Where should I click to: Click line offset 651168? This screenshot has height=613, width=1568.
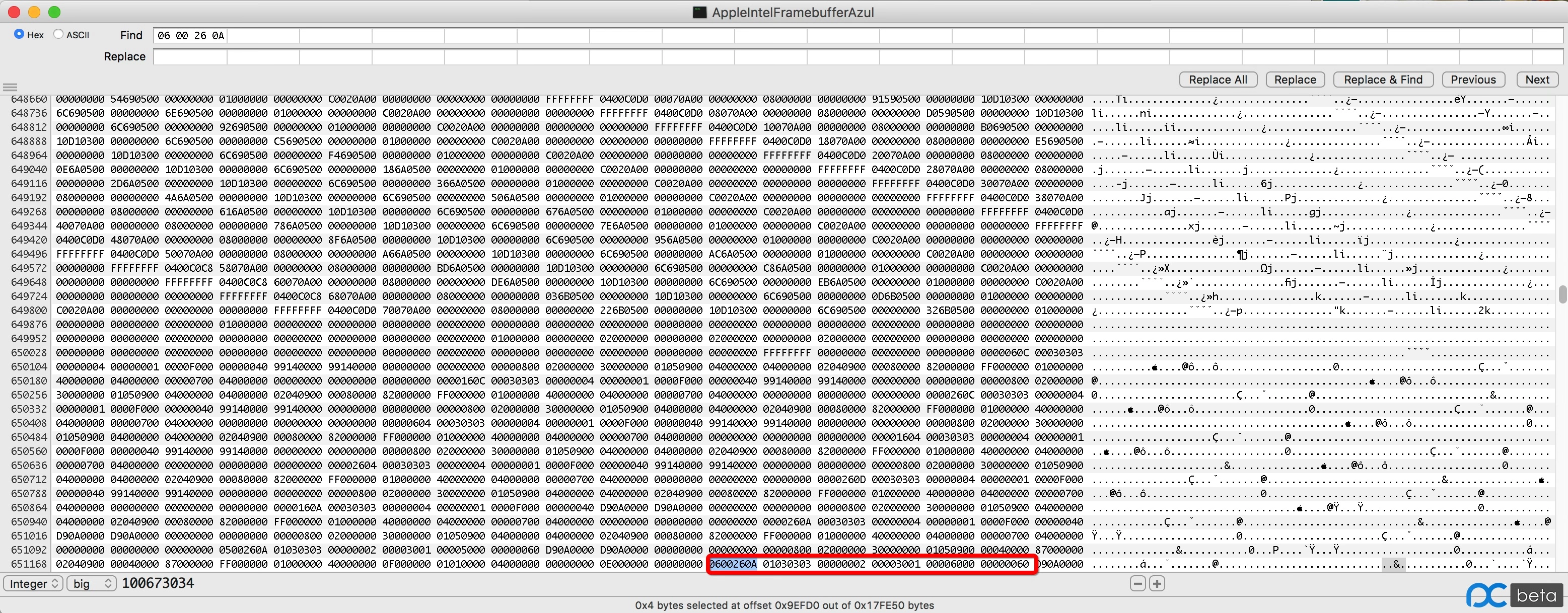[x=29, y=564]
